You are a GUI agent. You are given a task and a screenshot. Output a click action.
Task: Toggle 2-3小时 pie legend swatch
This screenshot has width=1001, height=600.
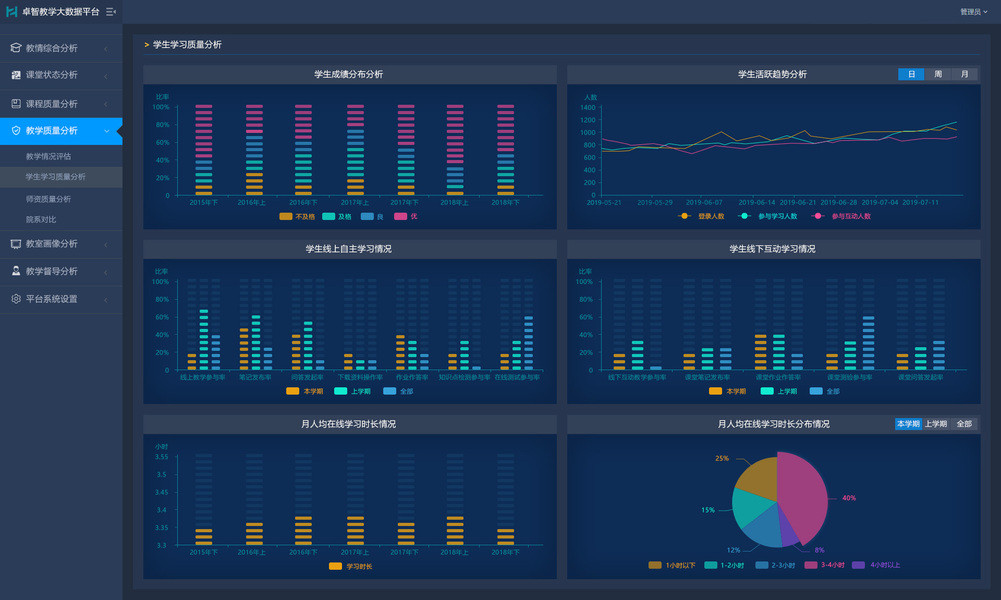click(x=762, y=565)
